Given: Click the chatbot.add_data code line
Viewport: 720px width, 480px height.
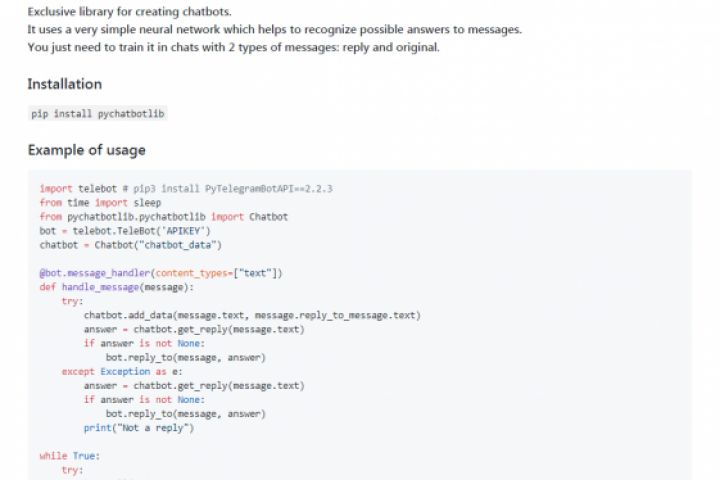Looking at the screenshot, I should click(252, 315).
